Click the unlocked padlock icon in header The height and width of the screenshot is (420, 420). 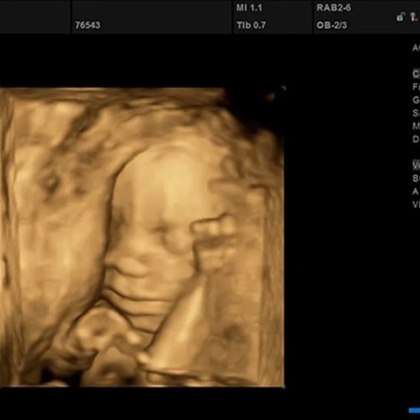tap(401, 17)
